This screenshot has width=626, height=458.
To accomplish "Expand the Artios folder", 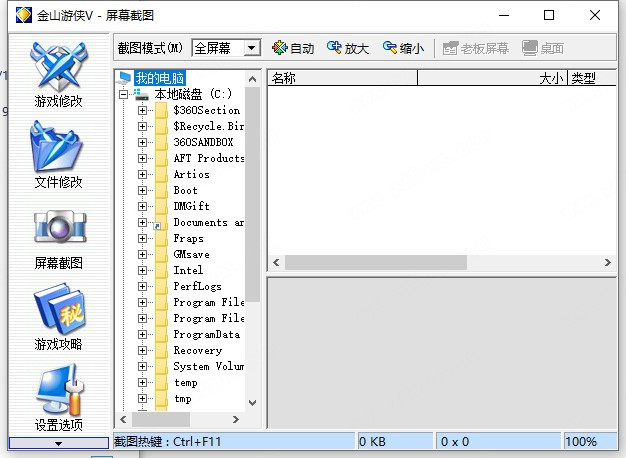I will (x=142, y=174).
